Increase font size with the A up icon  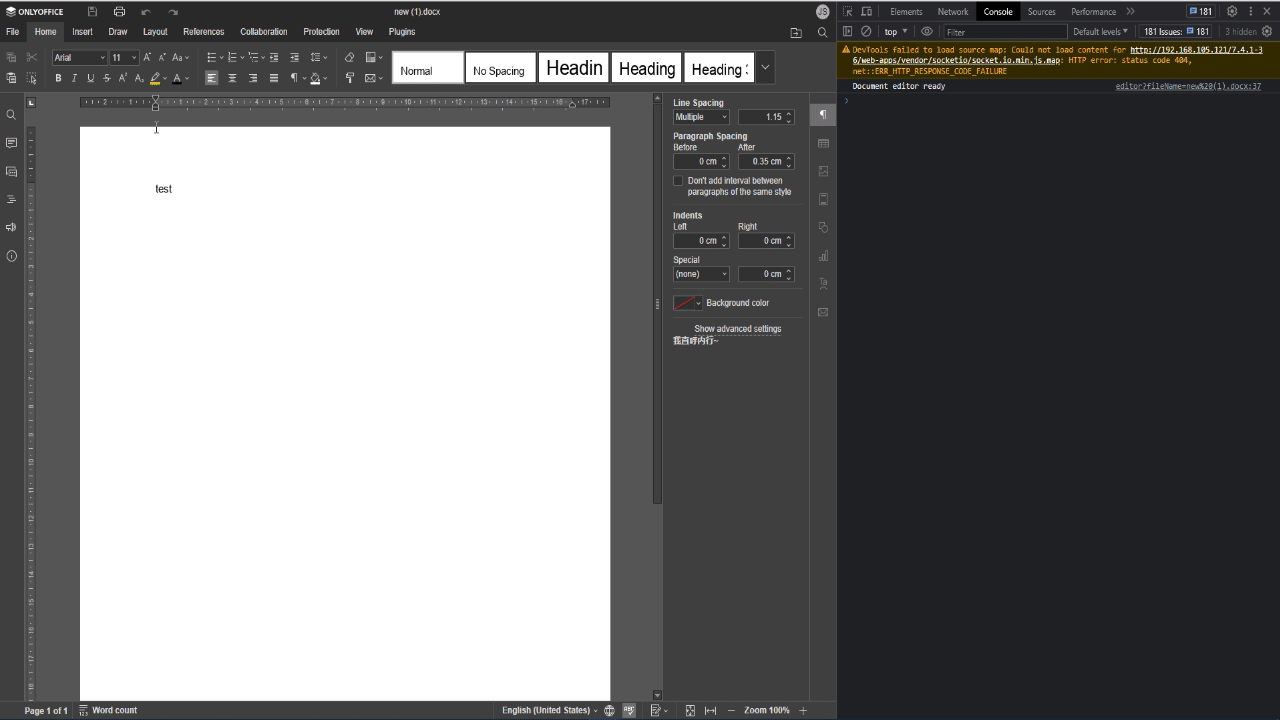pyautogui.click(x=147, y=58)
